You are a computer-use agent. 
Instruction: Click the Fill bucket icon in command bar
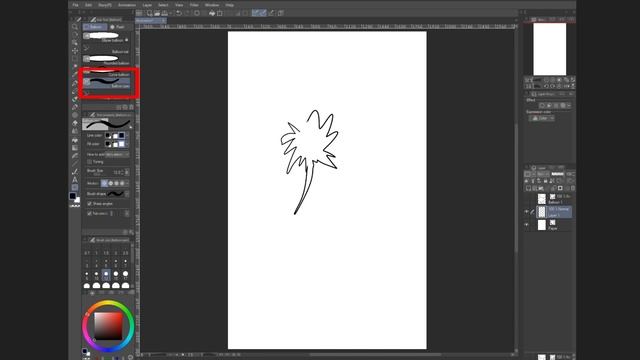coord(212,13)
